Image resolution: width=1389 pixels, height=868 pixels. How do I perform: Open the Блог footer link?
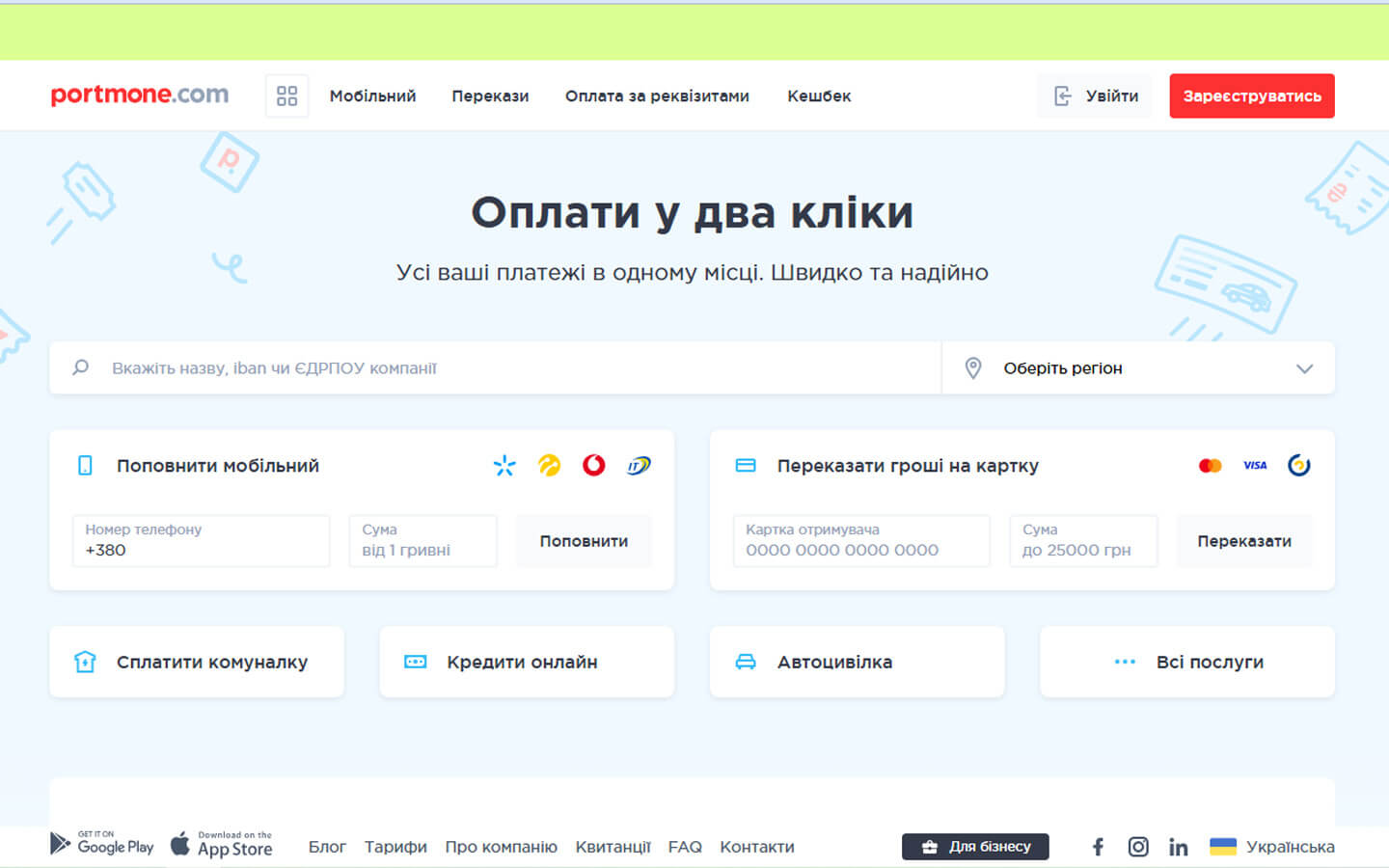tap(327, 847)
